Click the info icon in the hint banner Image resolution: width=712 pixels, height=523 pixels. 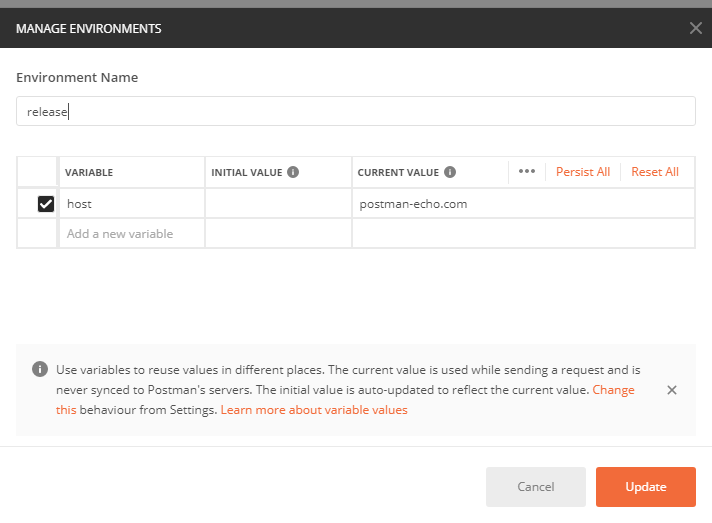40,369
